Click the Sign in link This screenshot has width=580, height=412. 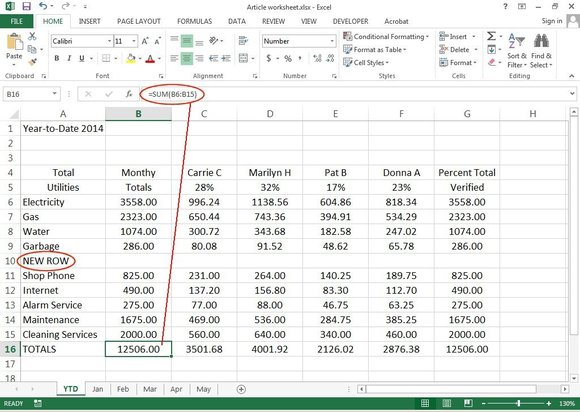(x=552, y=21)
